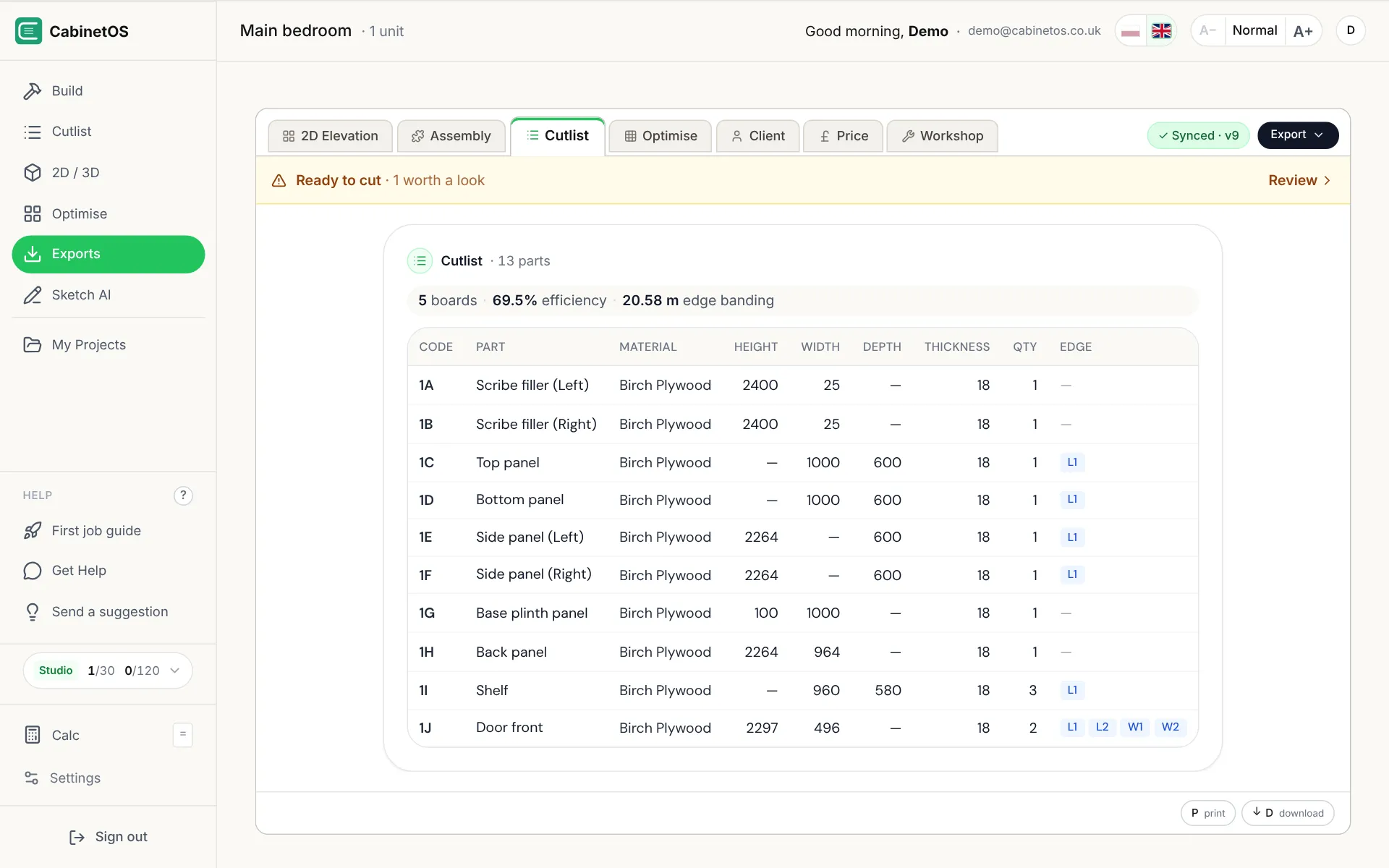
Task: Click the Synced v9 status badge
Action: [x=1199, y=135]
